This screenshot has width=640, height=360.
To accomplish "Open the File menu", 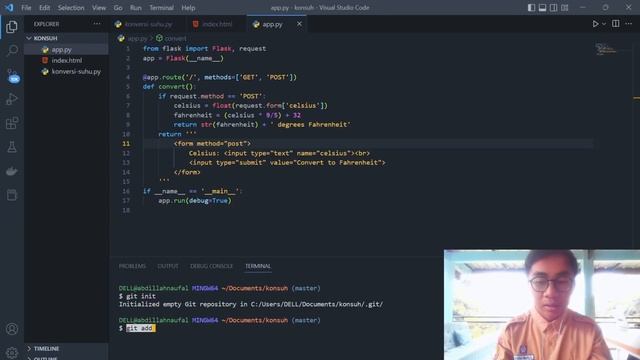I will point(26,7).
